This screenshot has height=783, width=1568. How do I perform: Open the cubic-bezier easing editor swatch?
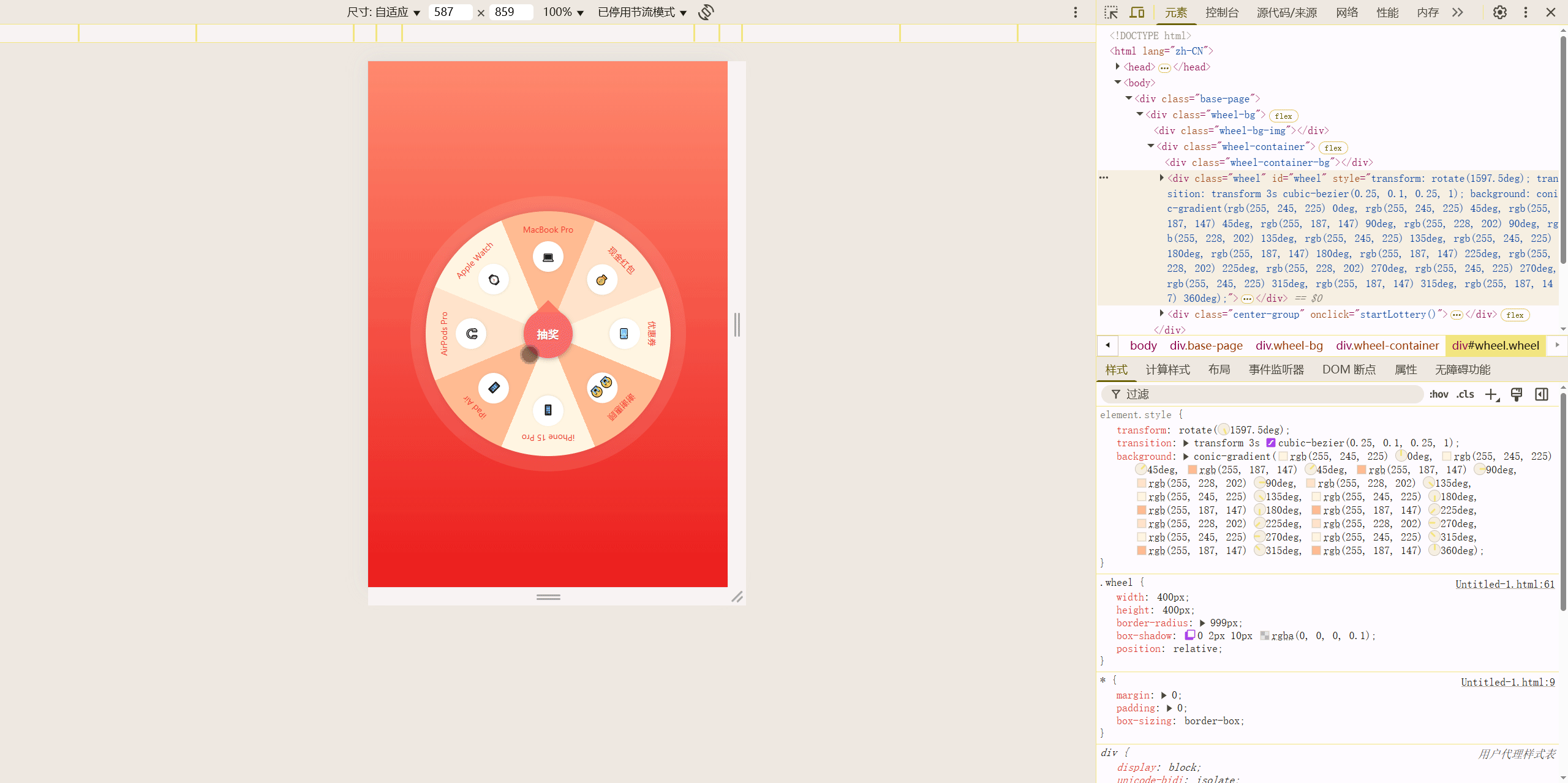(1271, 443)
